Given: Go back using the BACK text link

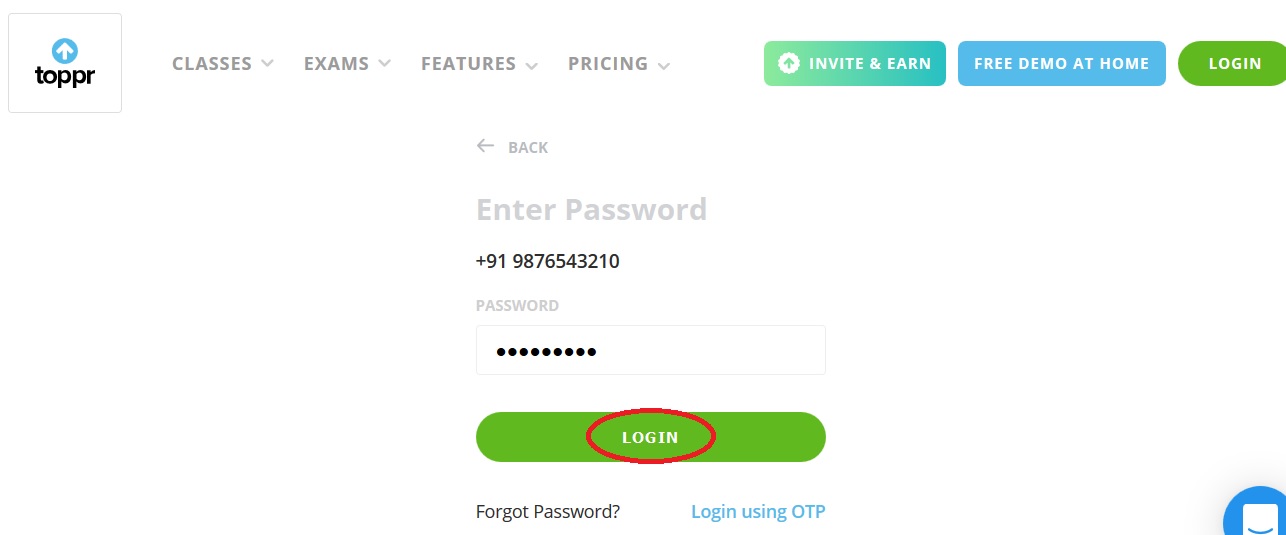Looking at the screenshot, I should [x=528, y=148].
